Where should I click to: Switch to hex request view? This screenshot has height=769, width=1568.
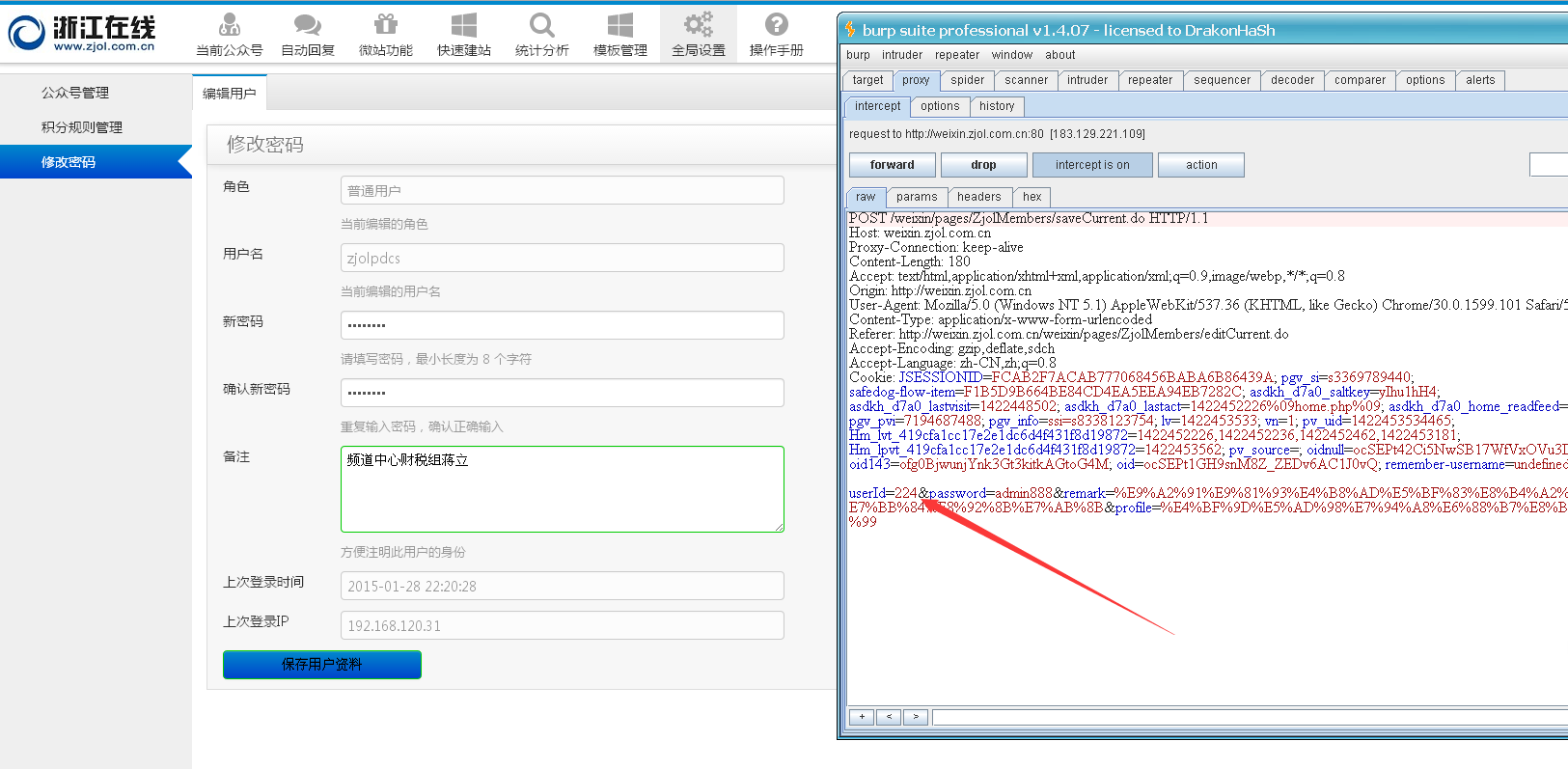pos(1032,197)
